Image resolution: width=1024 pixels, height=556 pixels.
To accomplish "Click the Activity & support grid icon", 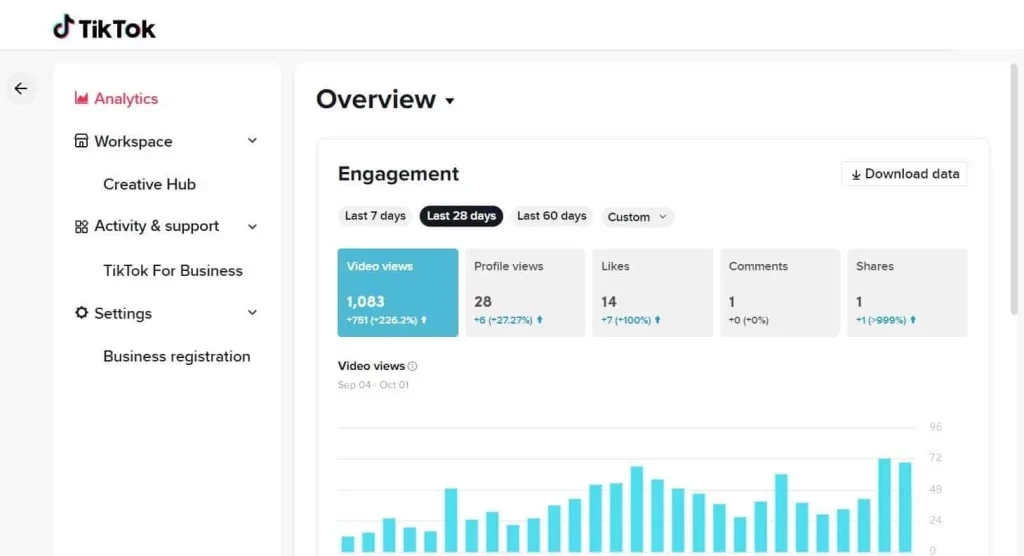I will coord(81,226).
